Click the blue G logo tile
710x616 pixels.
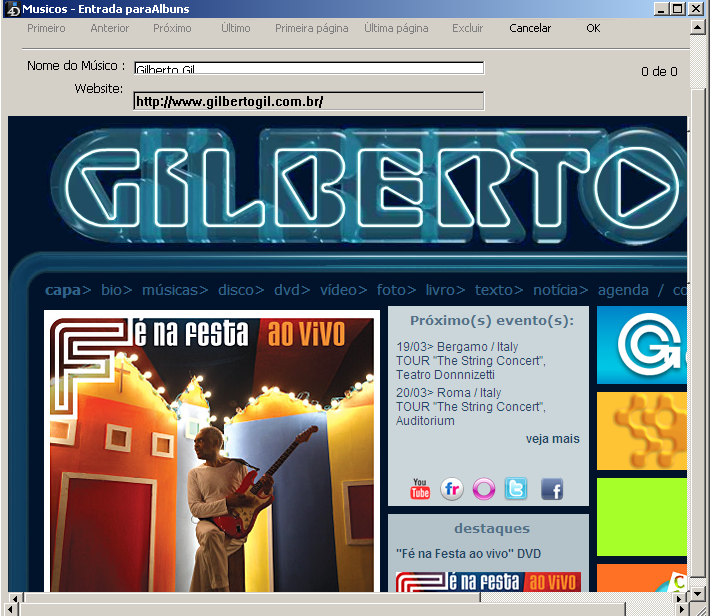pyautogui.click(x=642, y=345)
